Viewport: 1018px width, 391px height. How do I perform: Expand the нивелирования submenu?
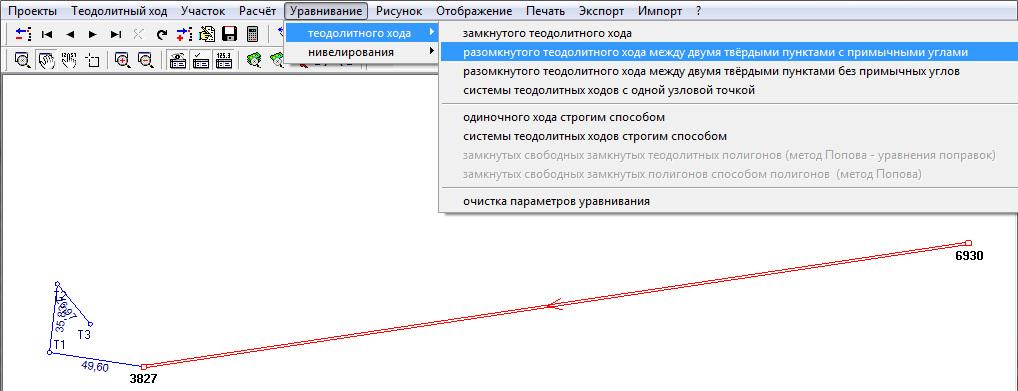pyautogui.click(x=361, y=52)
